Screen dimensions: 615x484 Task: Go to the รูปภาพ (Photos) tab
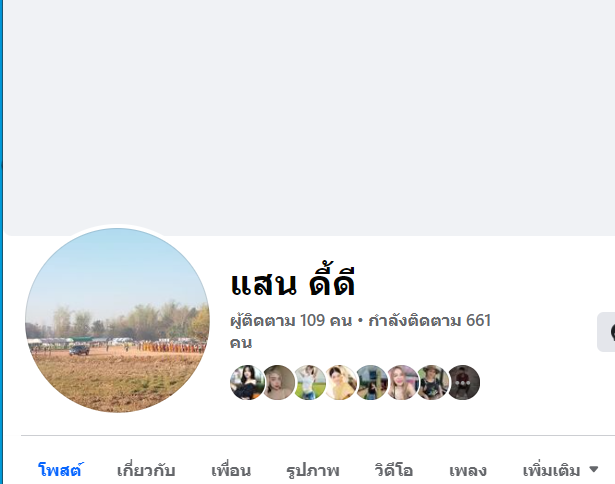coord(313,470)
